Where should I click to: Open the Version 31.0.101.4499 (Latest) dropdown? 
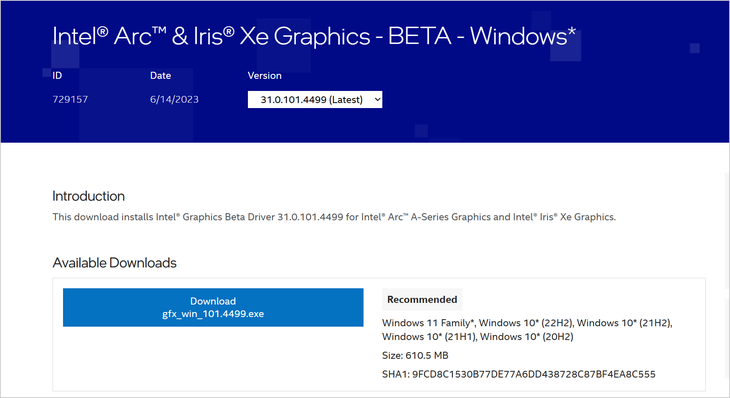click(315, 100)
